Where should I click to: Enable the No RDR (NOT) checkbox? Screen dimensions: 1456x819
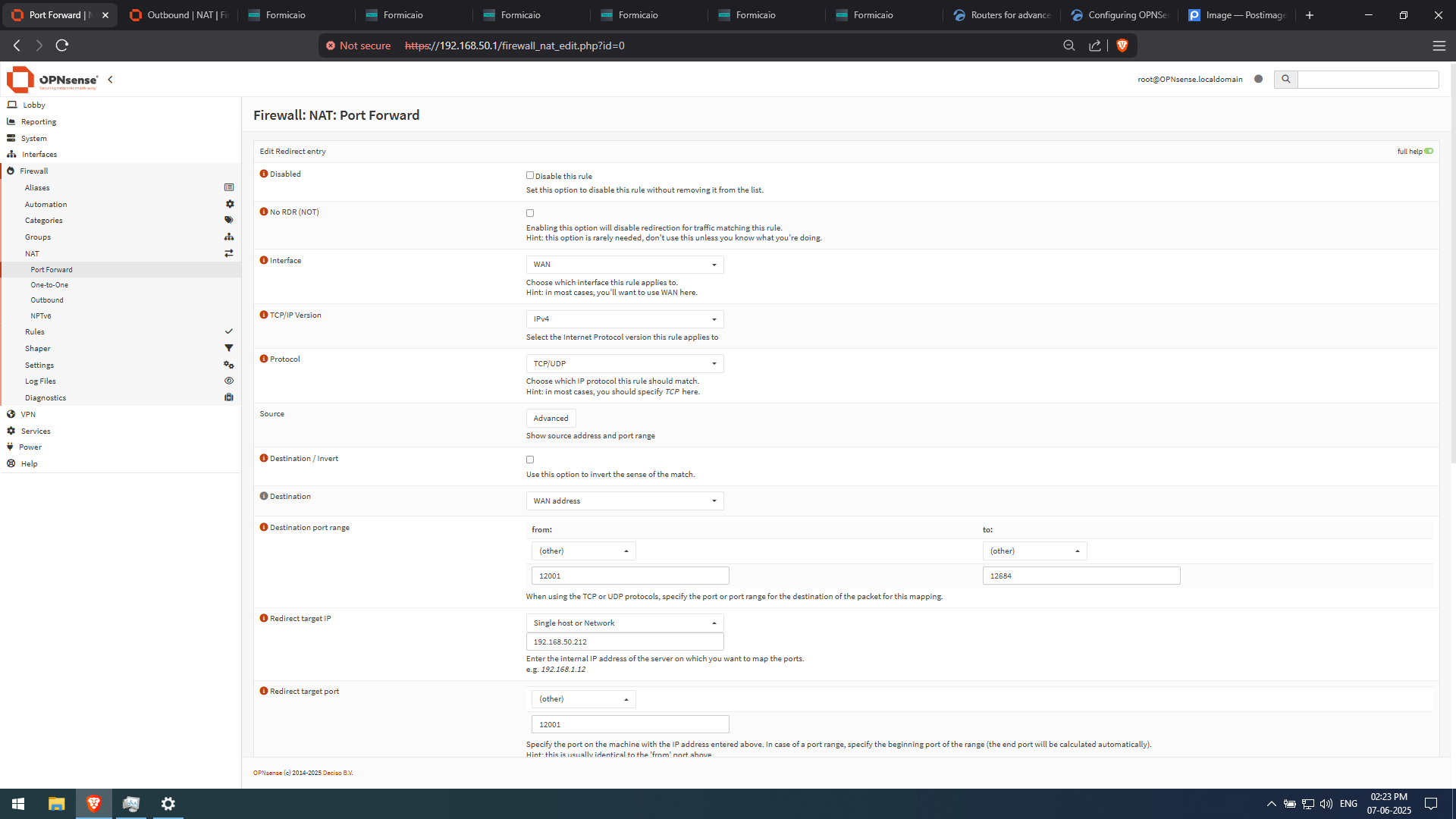530,213
